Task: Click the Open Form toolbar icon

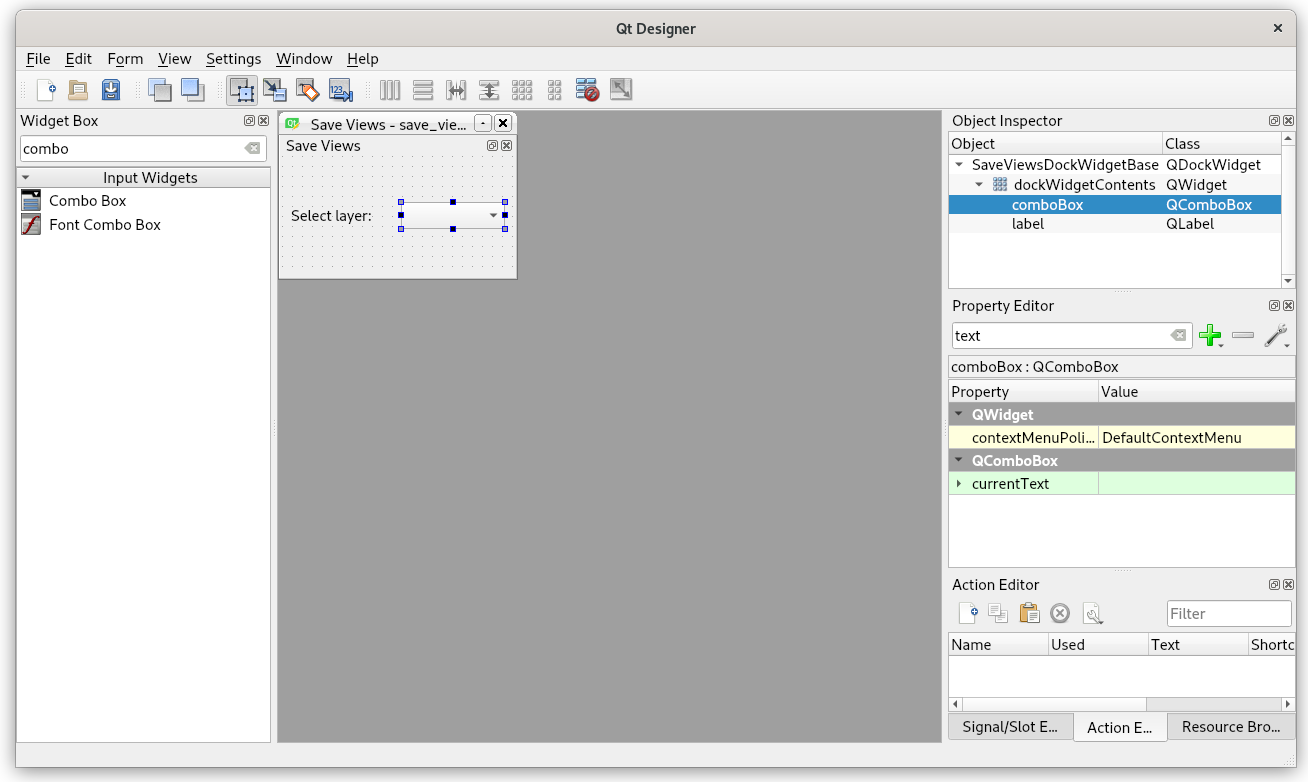Action: [x=78, y=90]
